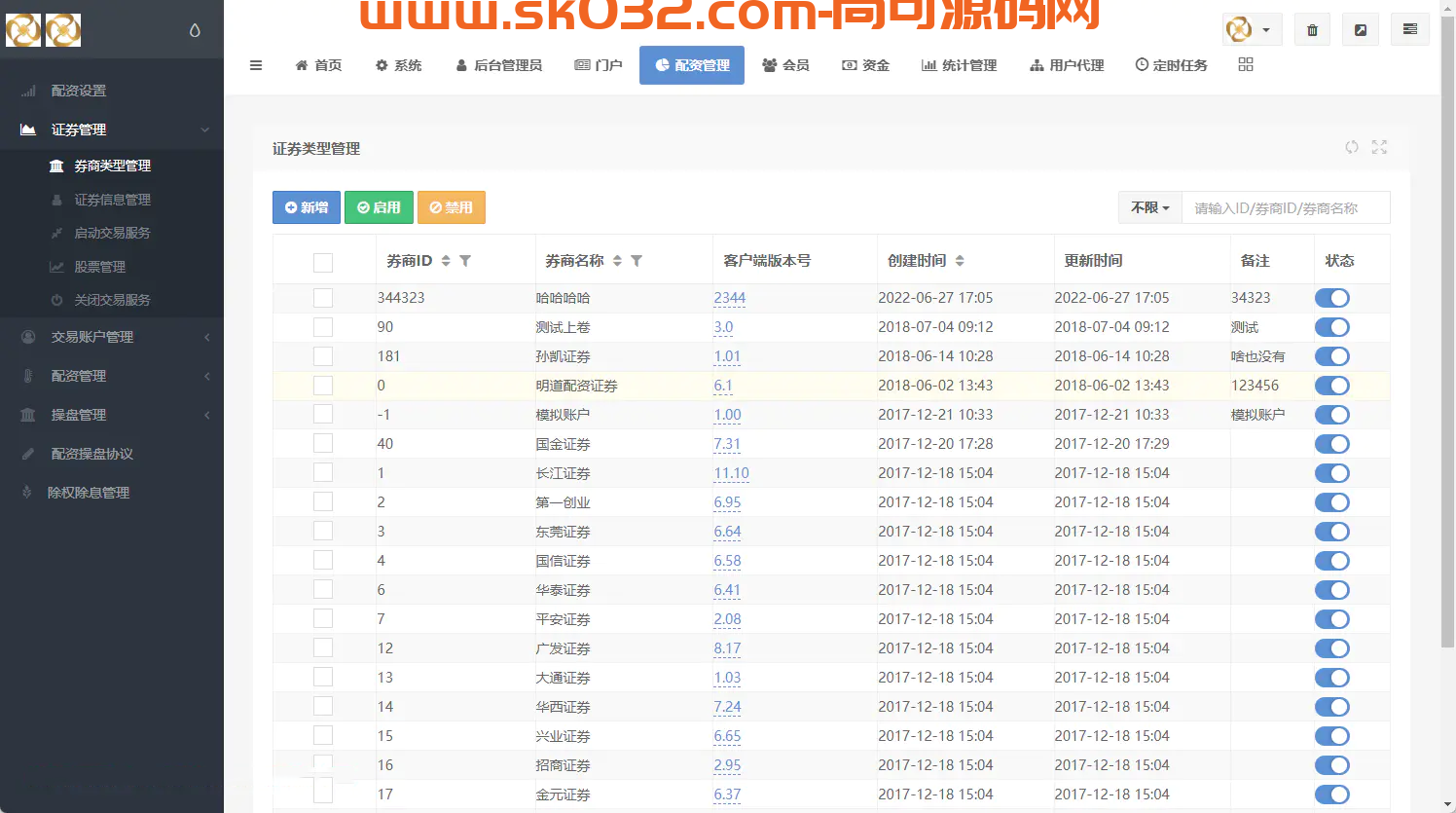This screenshot has width=1456, height=813.
Task: Filter by 券商ID funnel icon
Action: coord(465,260)
